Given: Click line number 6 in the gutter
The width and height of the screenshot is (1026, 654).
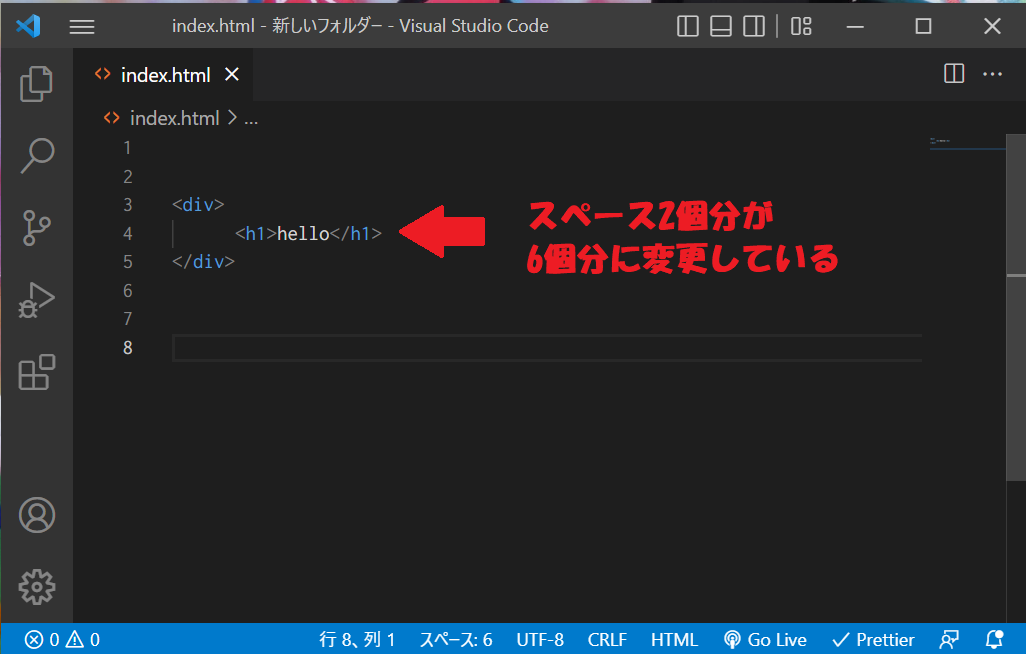Looking at the screenshot, I should point(128,291).
